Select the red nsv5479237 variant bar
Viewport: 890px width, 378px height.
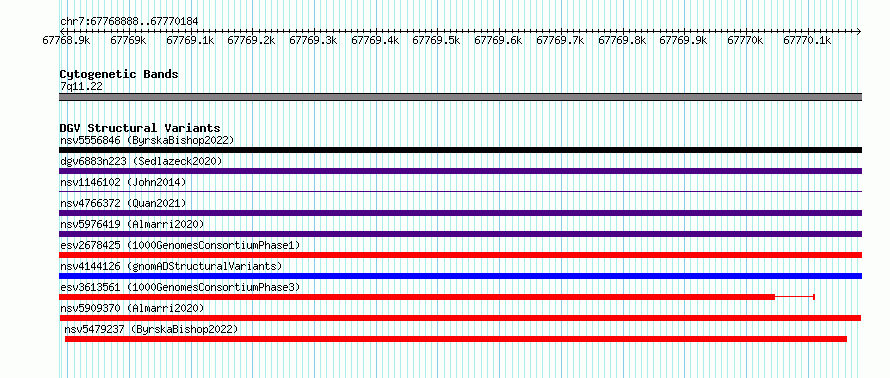[x=456, y=339]
